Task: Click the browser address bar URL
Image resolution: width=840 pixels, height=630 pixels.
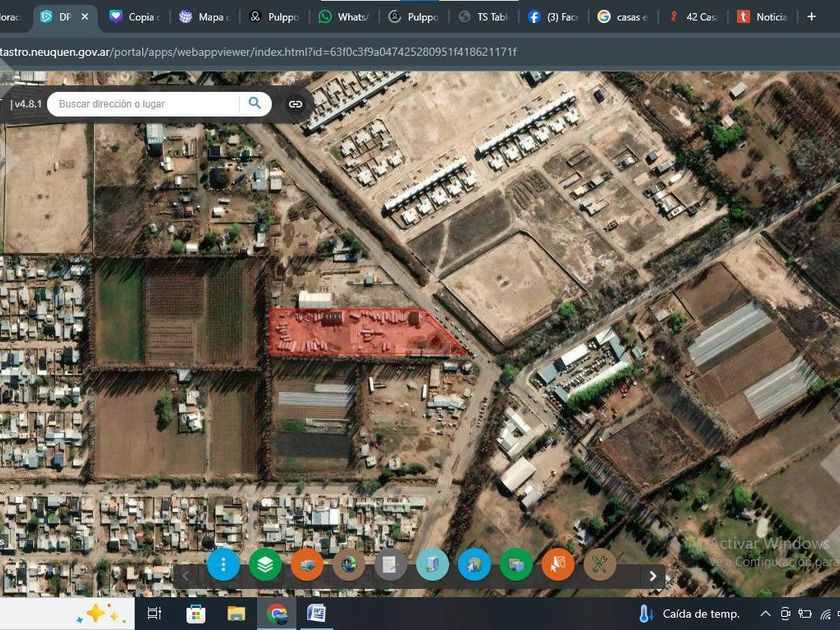Action: tap(258, 52)
